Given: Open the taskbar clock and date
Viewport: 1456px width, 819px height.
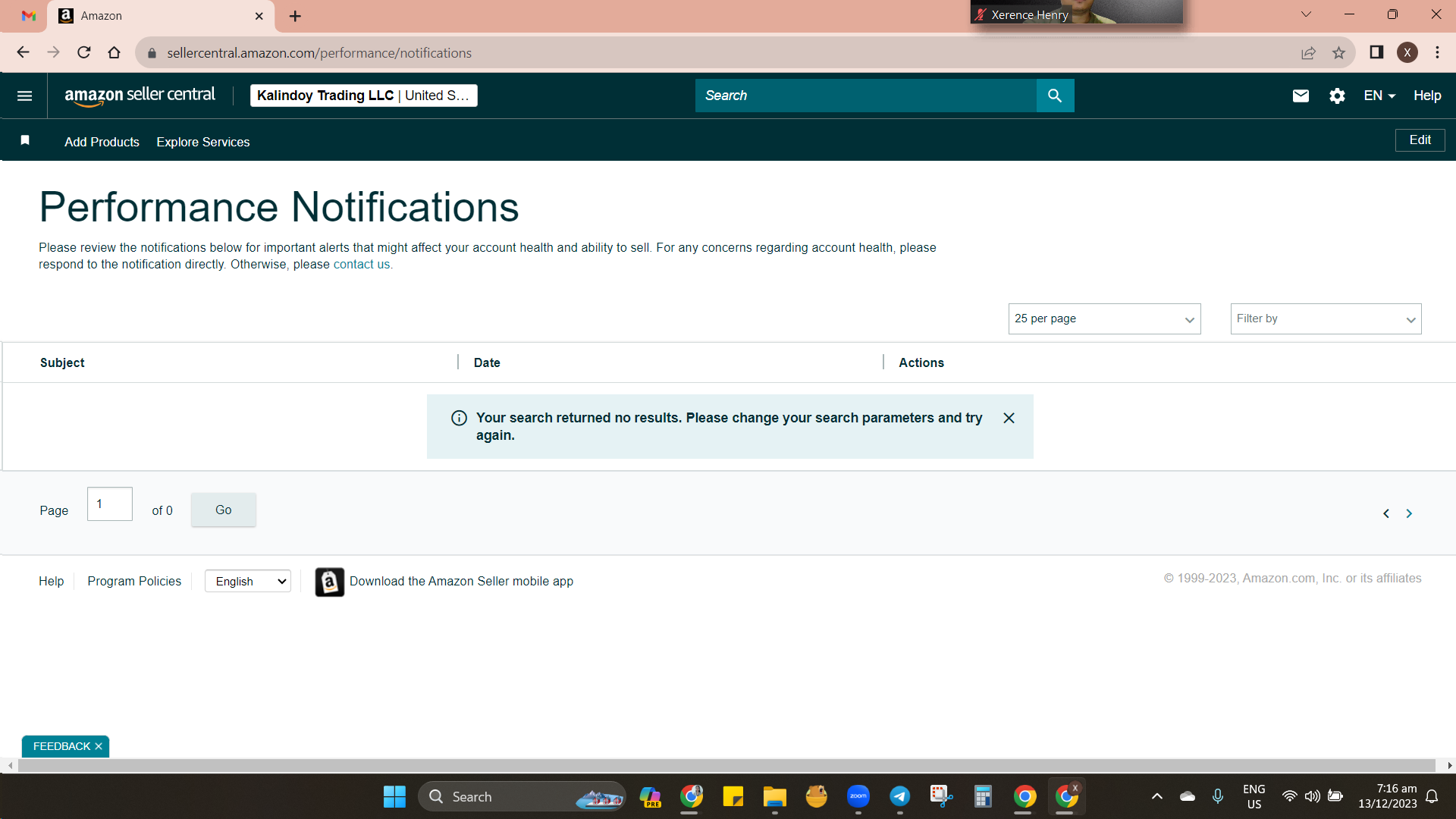Looking at the screenshot, I should [1387, 796].
